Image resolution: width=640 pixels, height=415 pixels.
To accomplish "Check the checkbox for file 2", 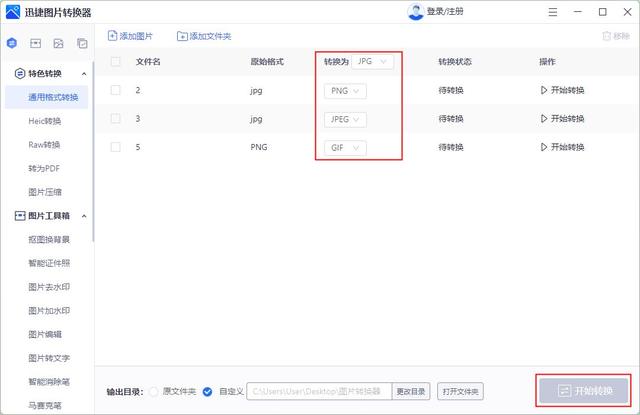I will (116, 90).
